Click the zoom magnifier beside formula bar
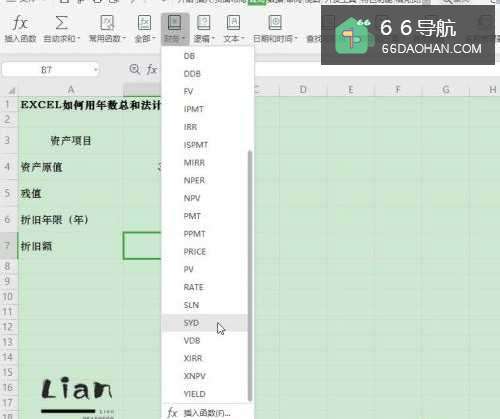 pos(134,69)
